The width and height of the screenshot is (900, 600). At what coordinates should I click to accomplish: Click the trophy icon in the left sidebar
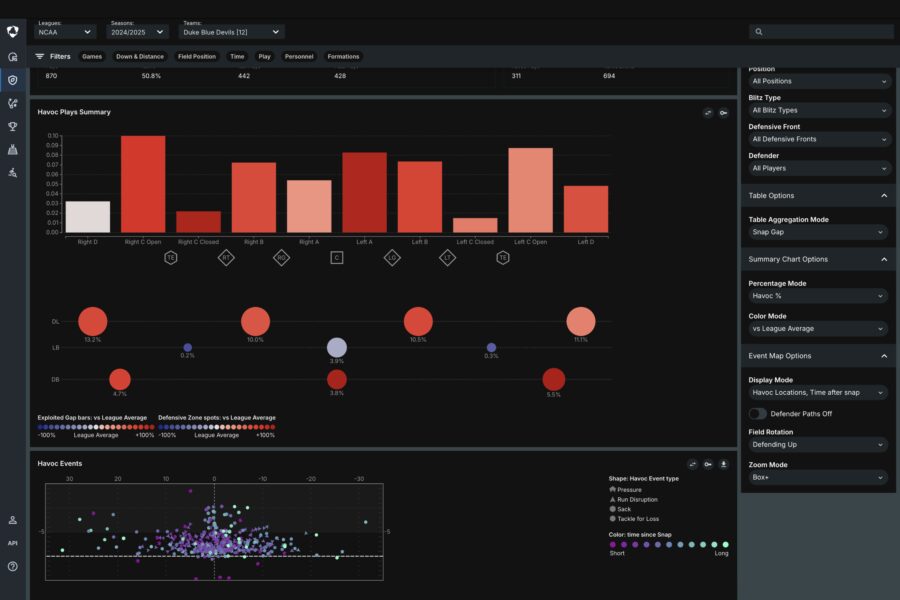[x=12, y=126]
